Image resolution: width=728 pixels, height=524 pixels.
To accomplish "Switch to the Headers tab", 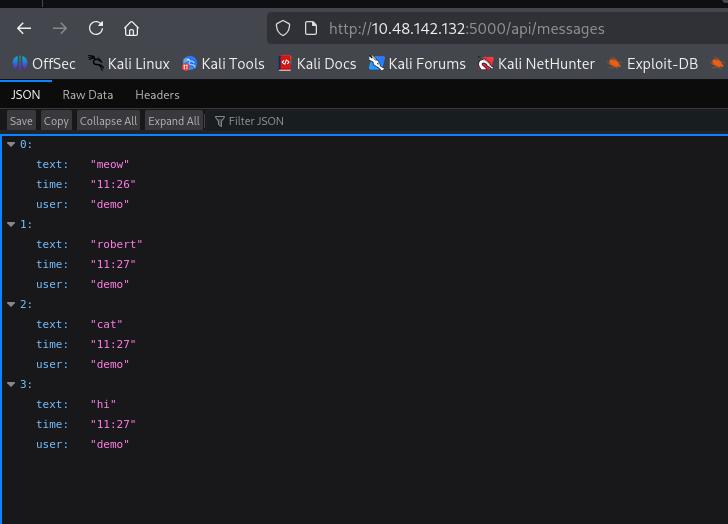I will [157, 94].
